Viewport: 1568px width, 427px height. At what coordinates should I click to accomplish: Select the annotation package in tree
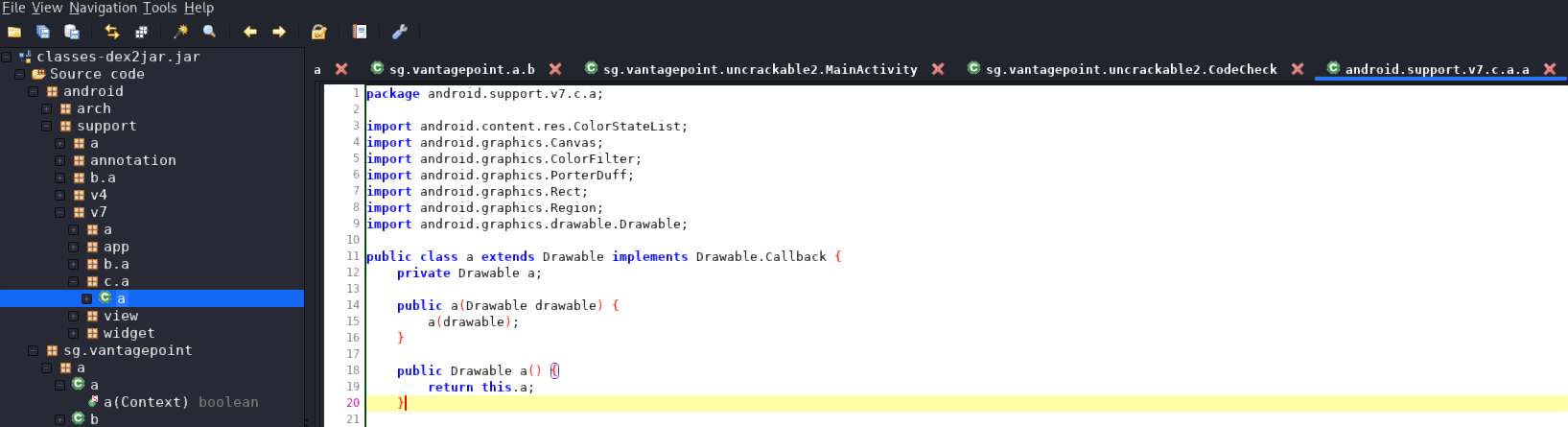(132, 160)
